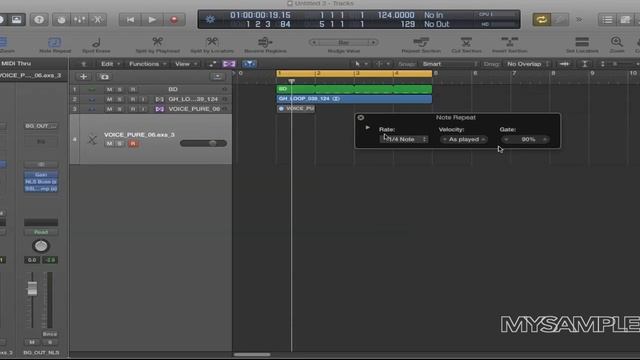
Task: Toggle the automation curves button in tracks menu bar
Action: tap(213, 64)
